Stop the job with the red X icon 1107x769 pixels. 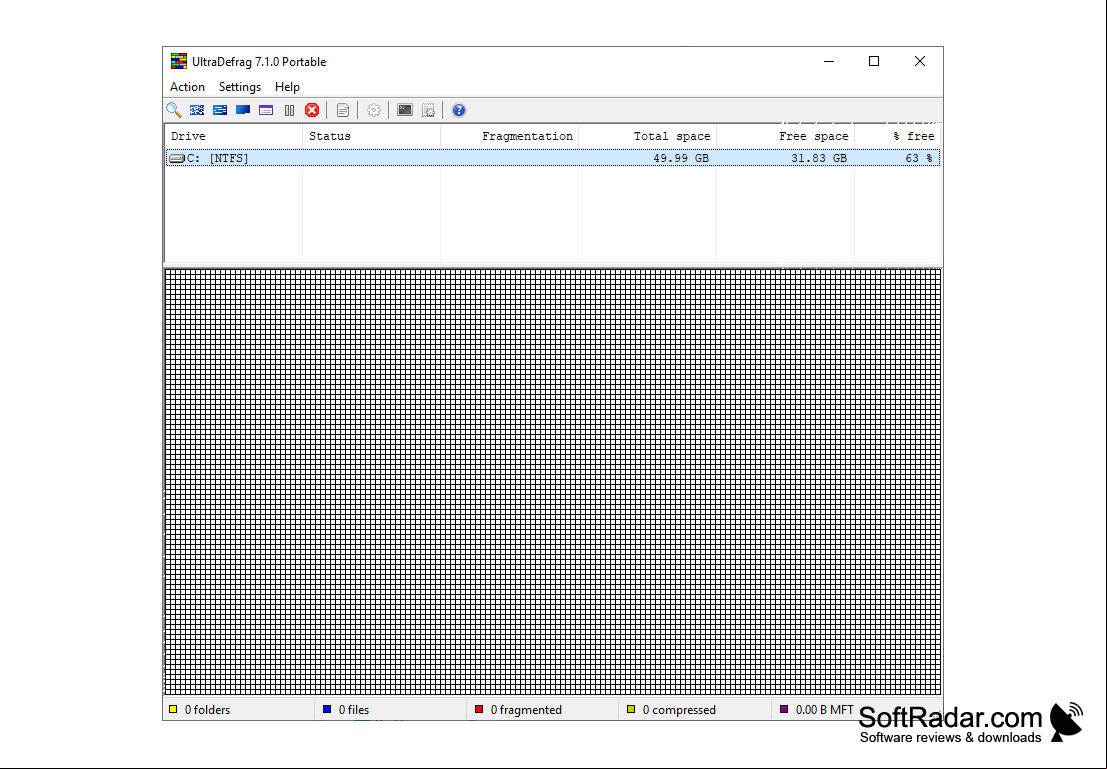[312, 110]
